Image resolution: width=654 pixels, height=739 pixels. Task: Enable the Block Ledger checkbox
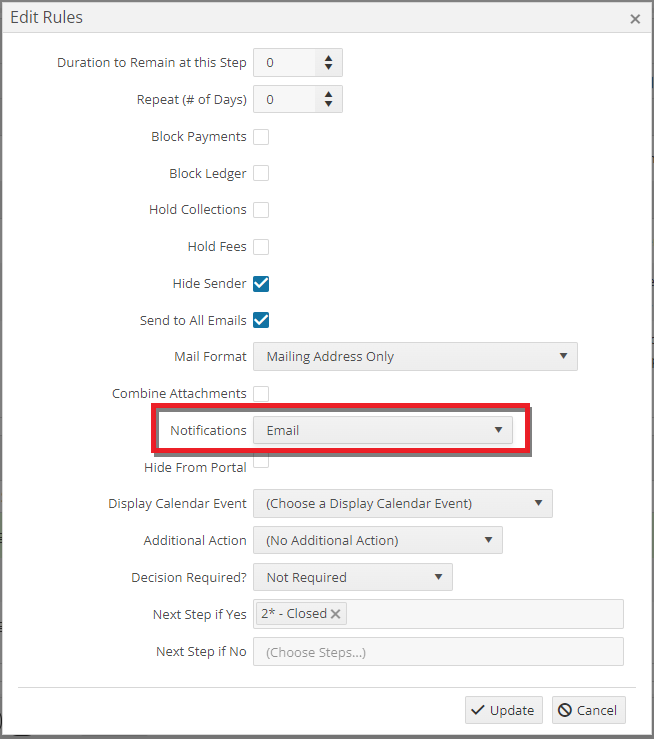(x=261, y=173)
